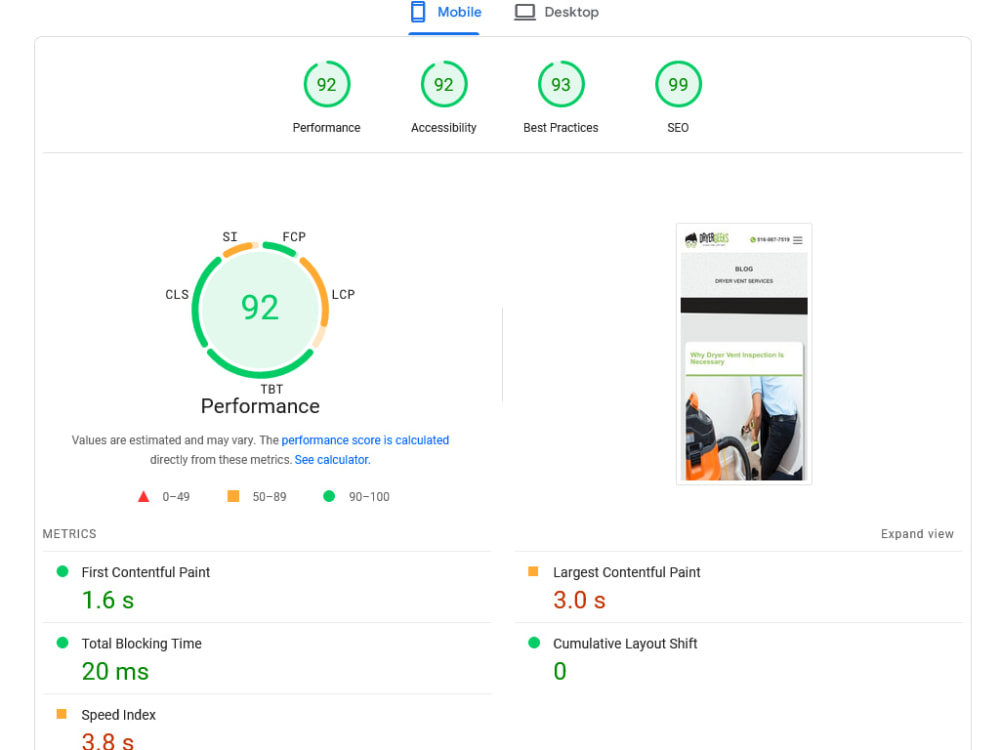The height and width of the screenshot is (750, 1000).
Task: Open the performance score is calculated link
Action: point(364,440)
